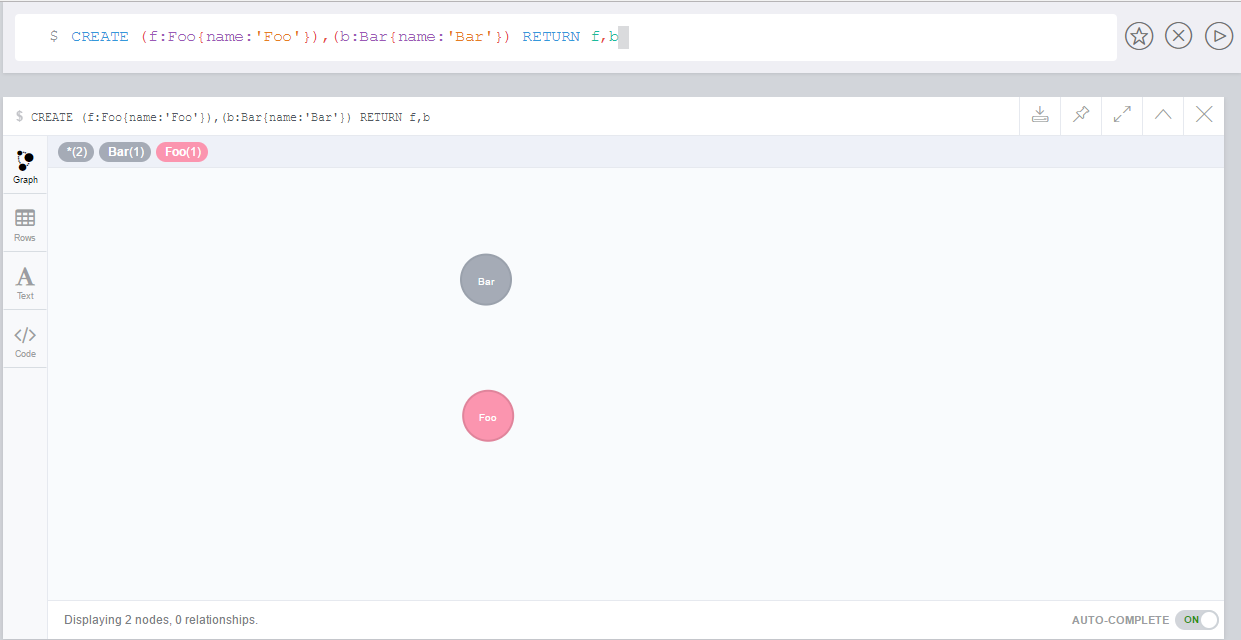Click inside the Cypher query editor
The width and height of the screenshot is (1241, 640).
[x=400, y=36]
